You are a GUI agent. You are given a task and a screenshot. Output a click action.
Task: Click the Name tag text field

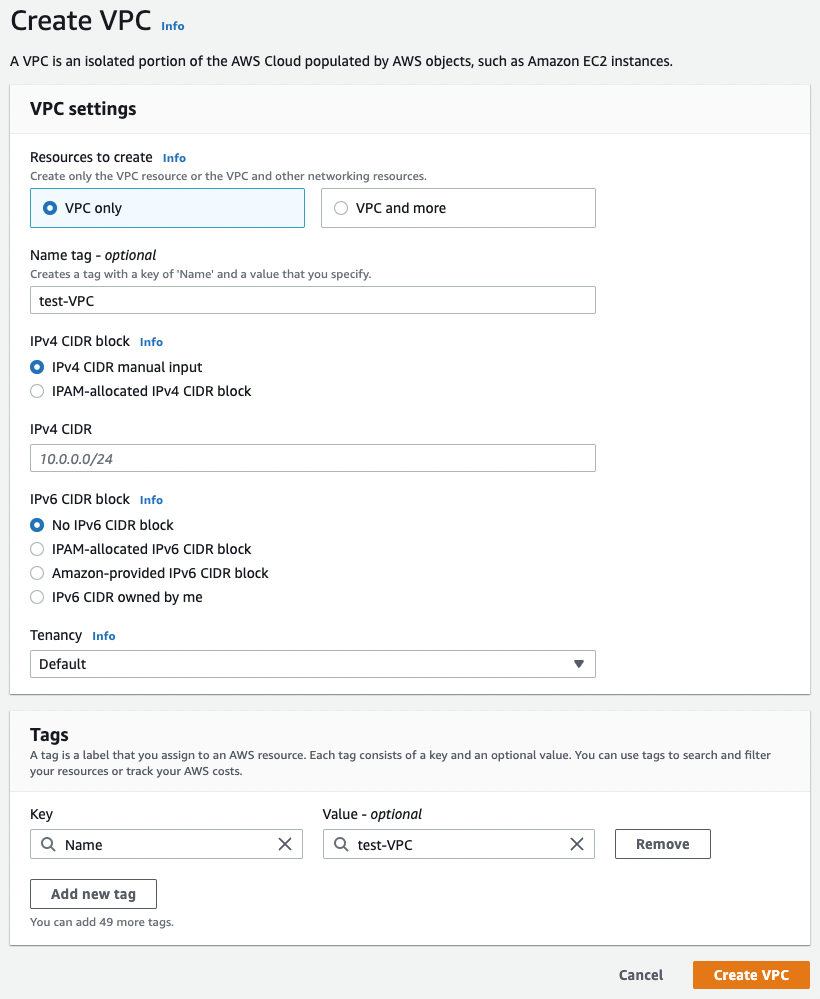coord(313,300)
